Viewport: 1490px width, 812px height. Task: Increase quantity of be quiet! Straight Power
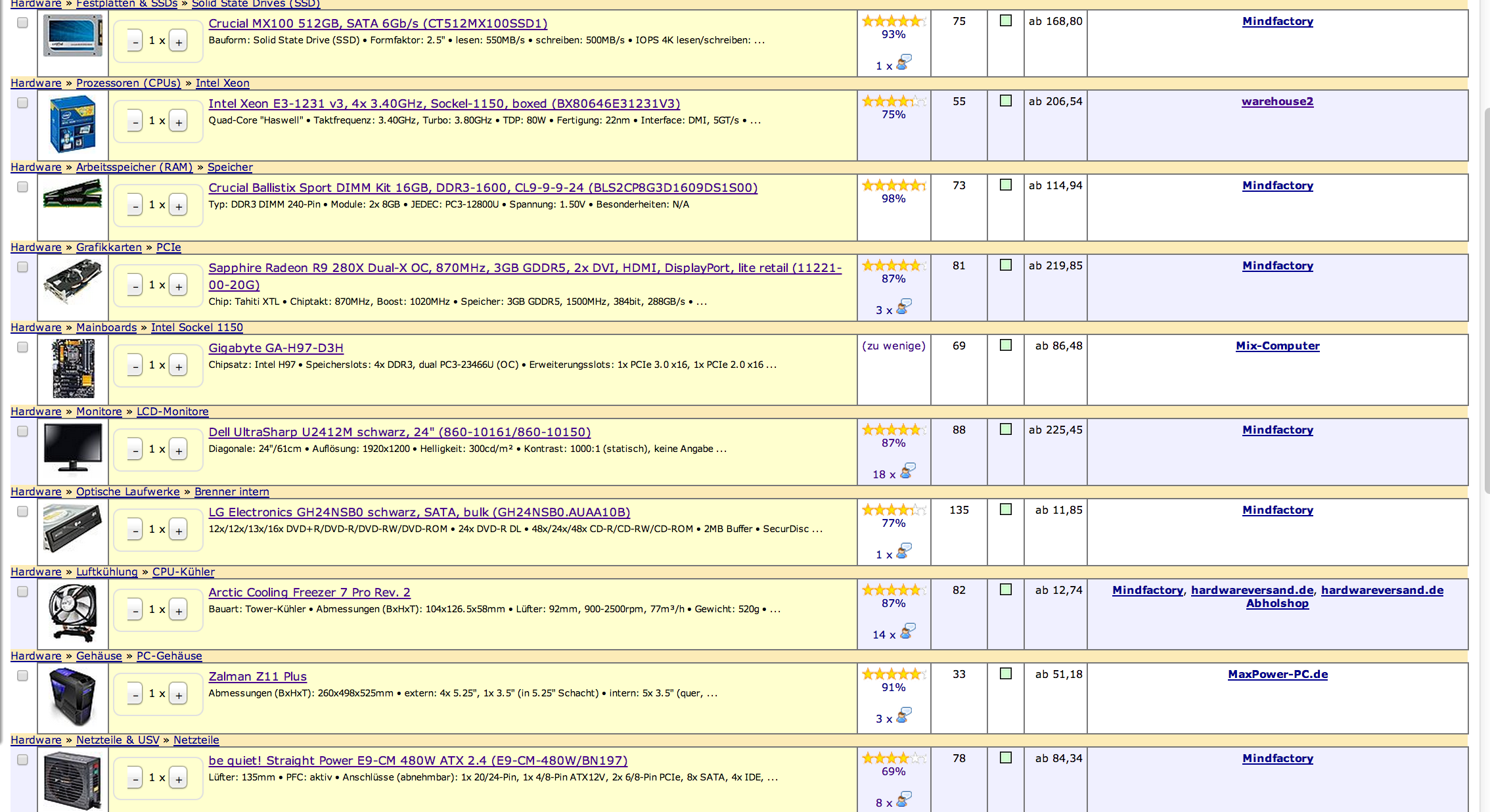pos(179,778)
